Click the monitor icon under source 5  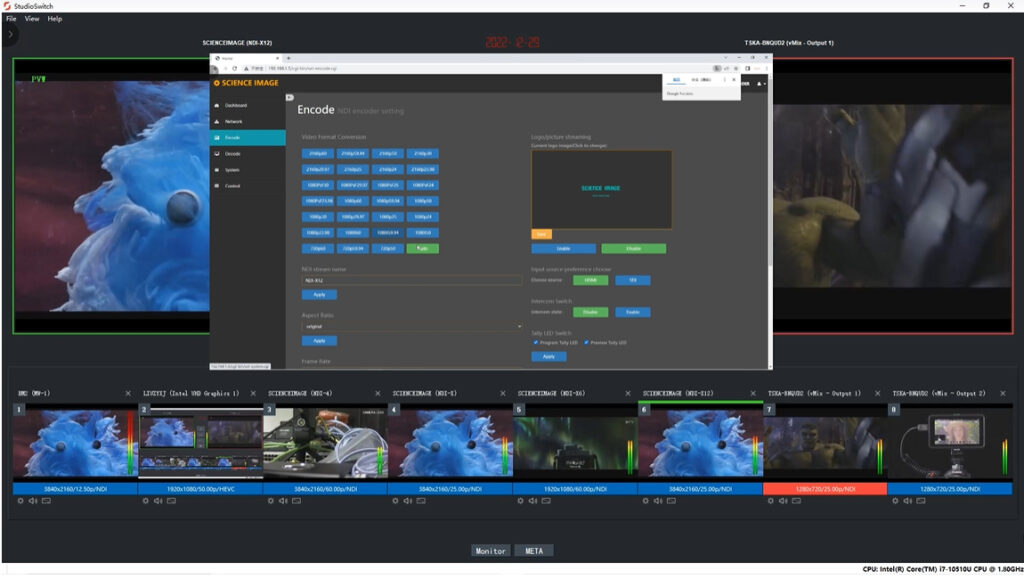point(546,501)
